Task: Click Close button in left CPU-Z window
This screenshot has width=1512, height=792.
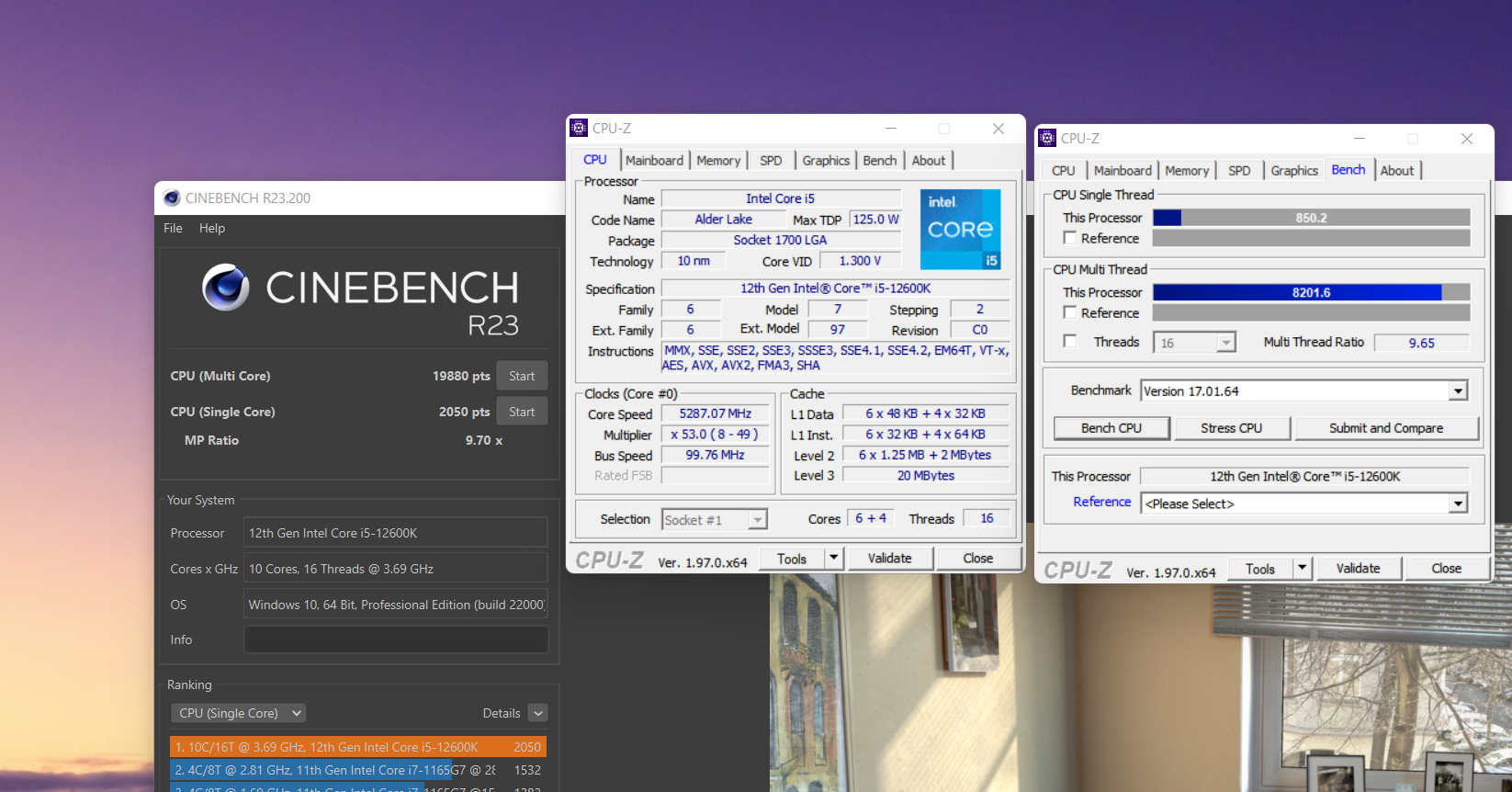Action: pos(978,558)
